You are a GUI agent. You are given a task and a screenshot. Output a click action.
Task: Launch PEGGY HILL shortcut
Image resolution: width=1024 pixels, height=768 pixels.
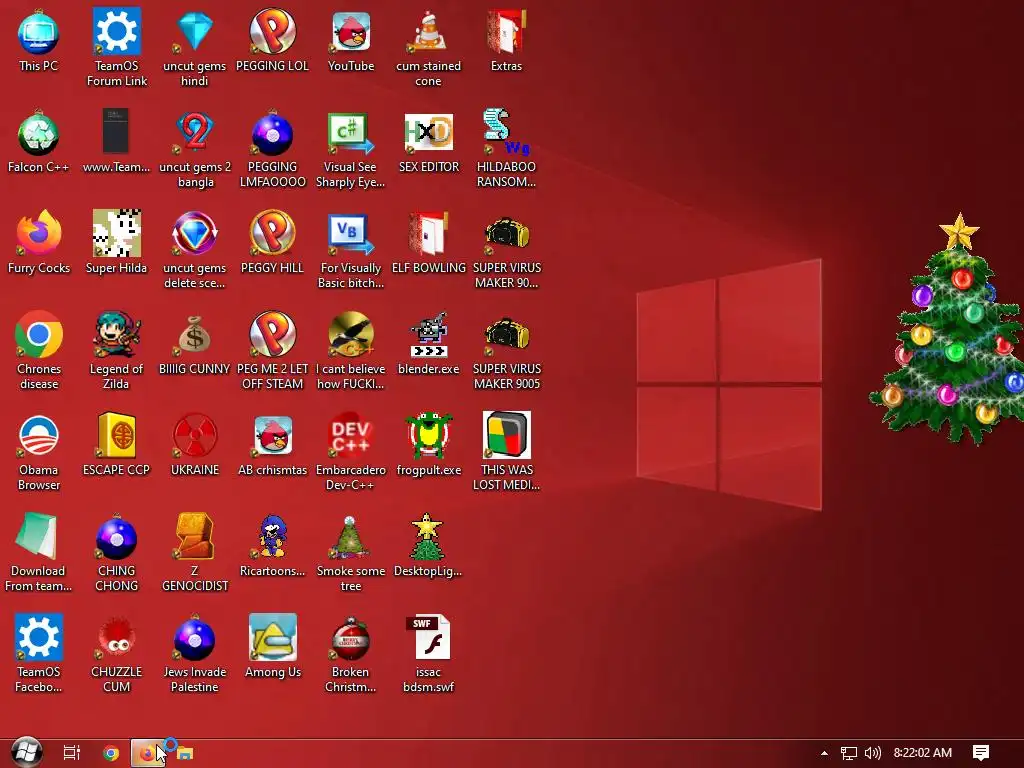point(272,242)
